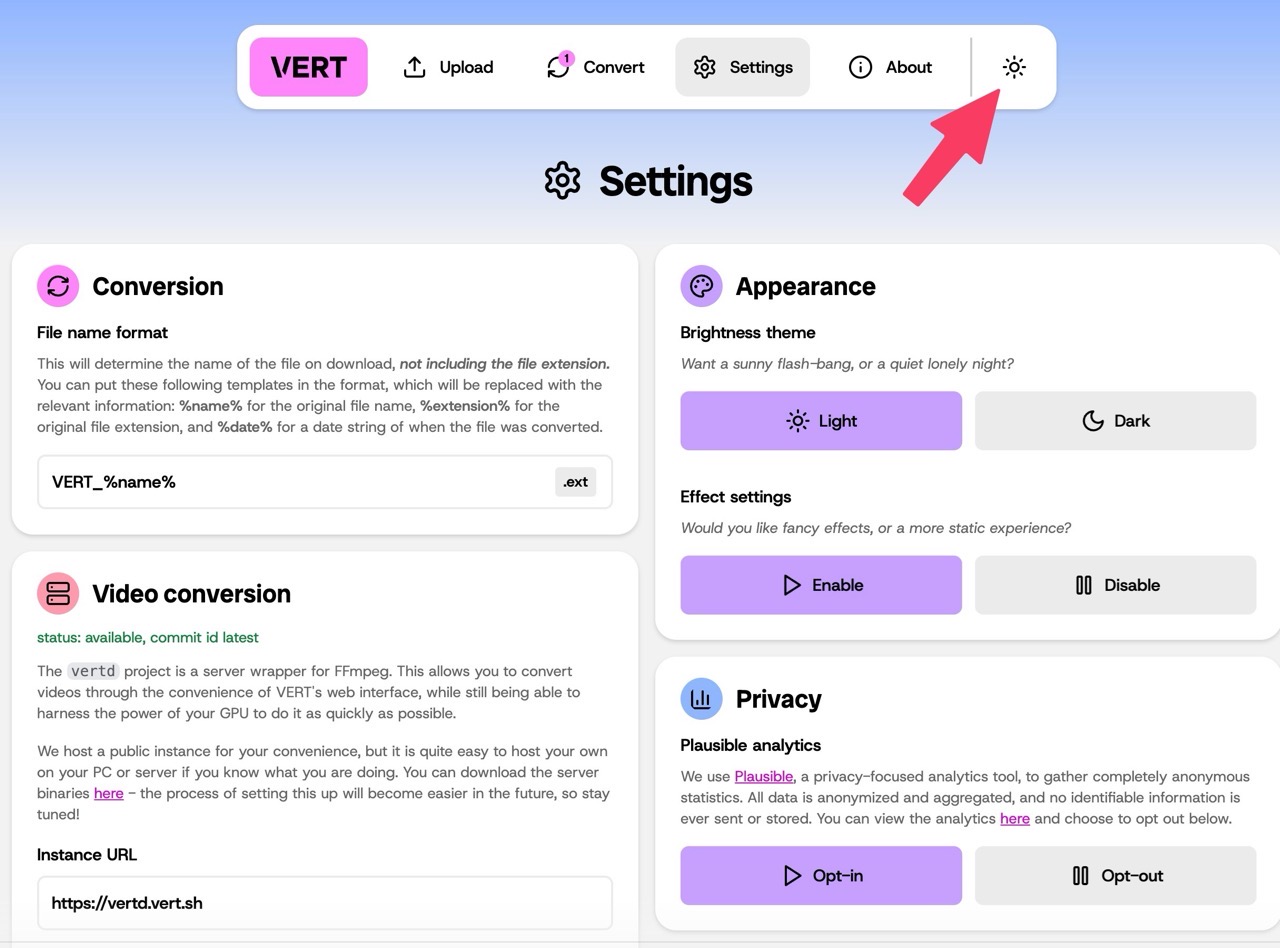Image resolution: width=1280 pixels, height=948 pixels.
Task: Open the Upload tab
Action: [448, 67]
